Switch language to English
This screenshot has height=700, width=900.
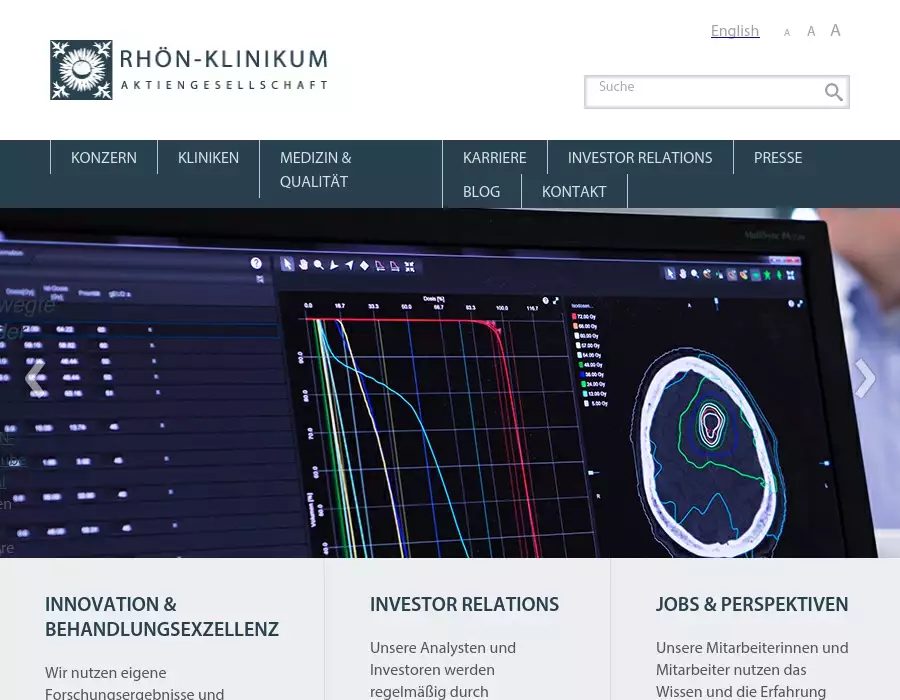pyautogui.click(x=735, y=31)
